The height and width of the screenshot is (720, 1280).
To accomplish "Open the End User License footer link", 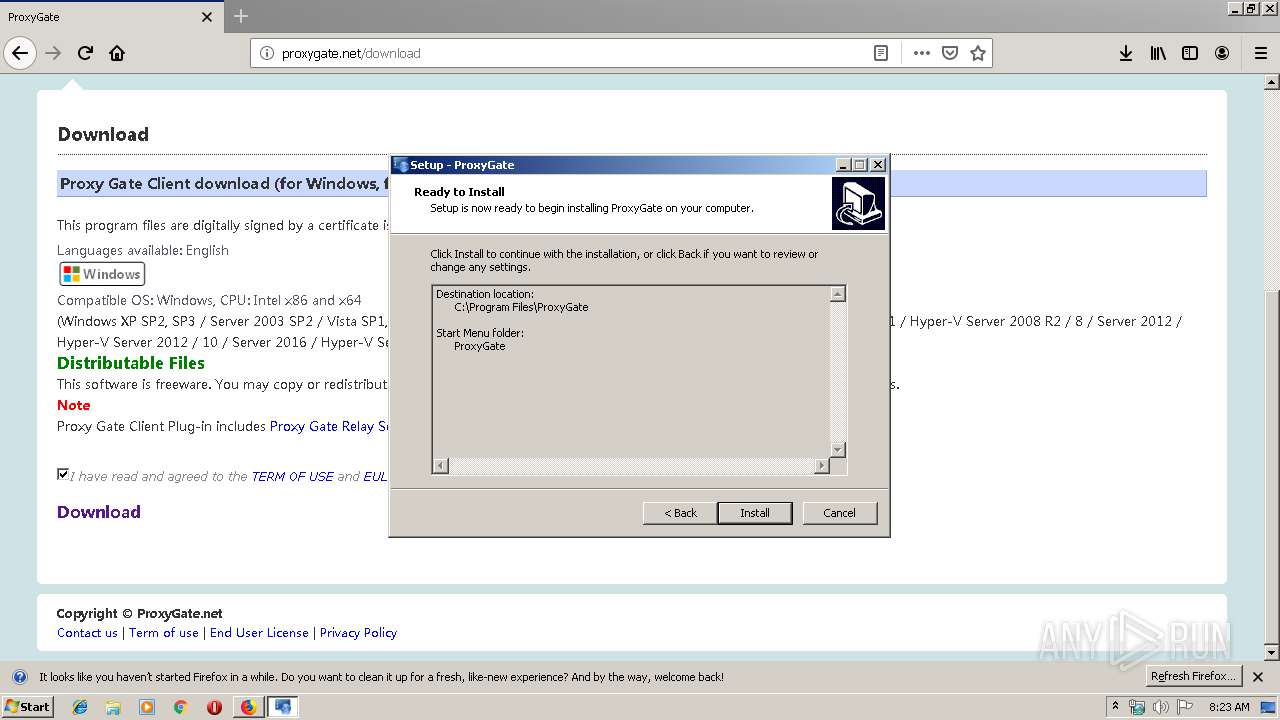I will click(x=259, y=633).
